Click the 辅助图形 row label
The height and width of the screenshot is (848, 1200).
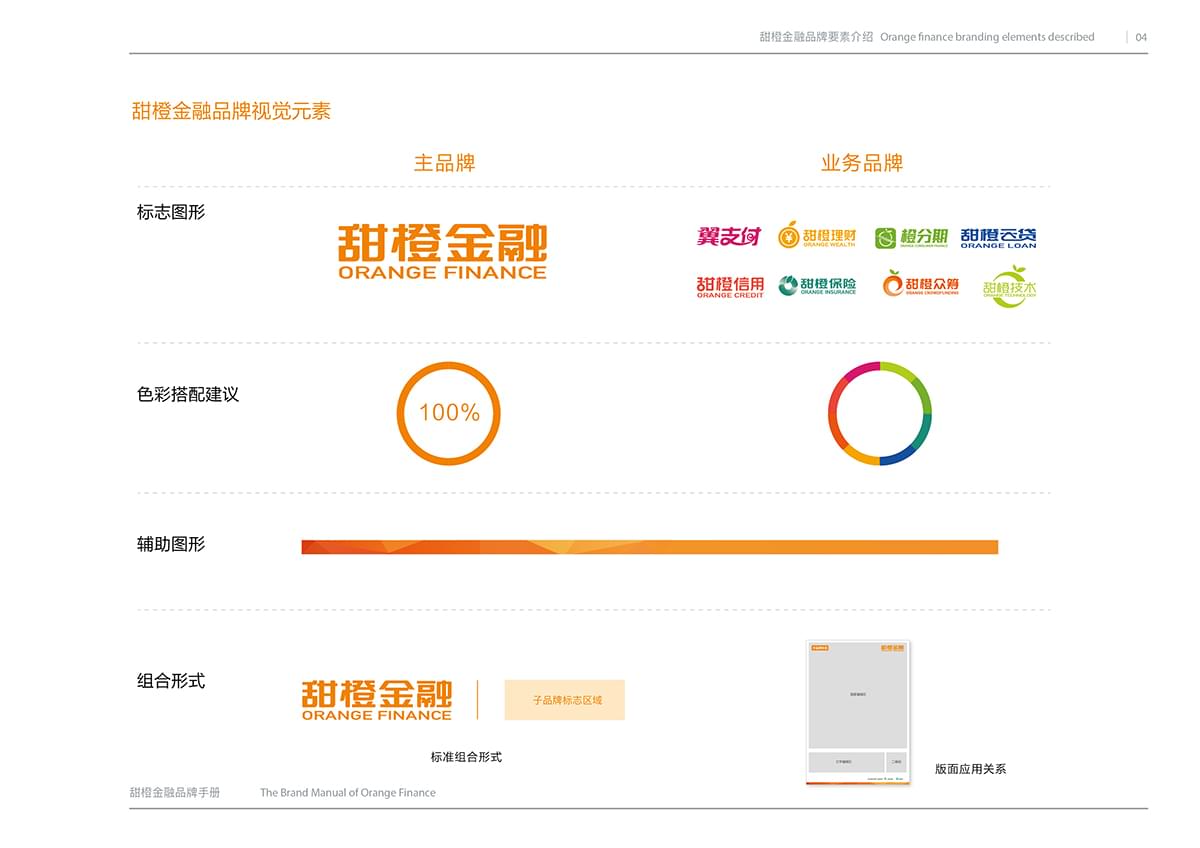click(x=171, y=544)
